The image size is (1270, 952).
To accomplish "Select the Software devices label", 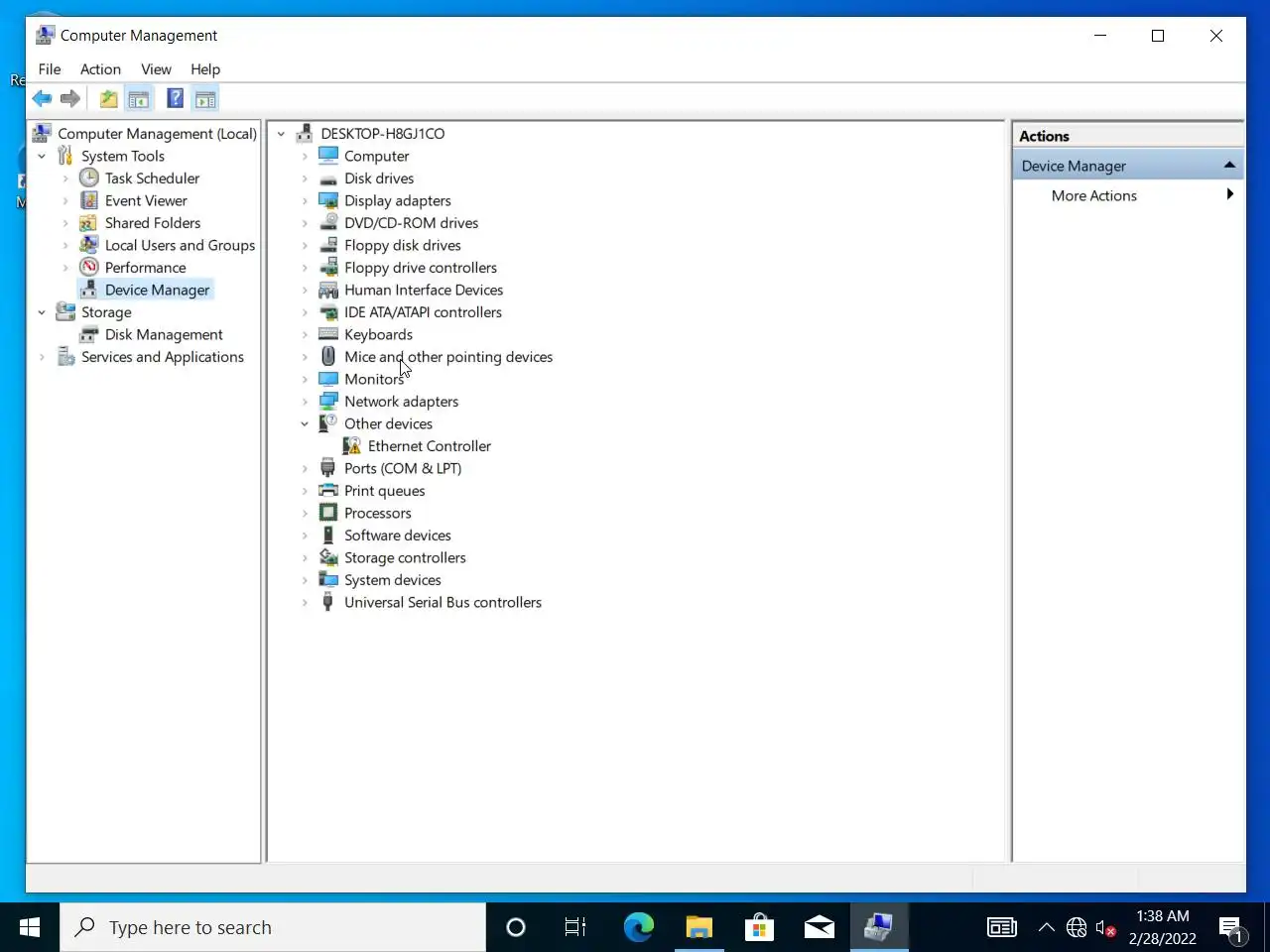I will 397,535.
